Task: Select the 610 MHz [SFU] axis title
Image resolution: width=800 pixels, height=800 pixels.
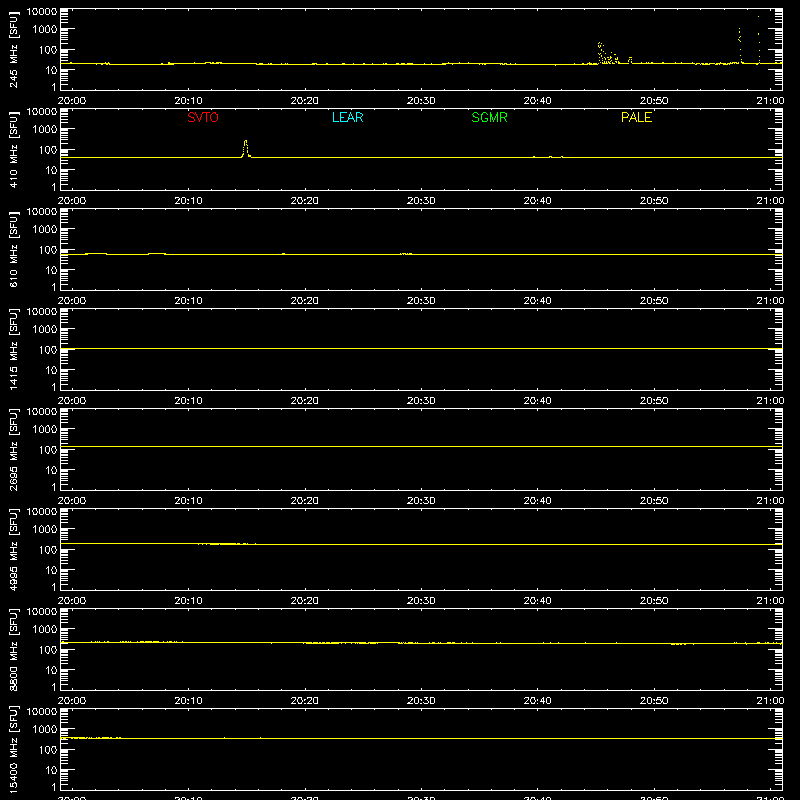Action: 13,249
